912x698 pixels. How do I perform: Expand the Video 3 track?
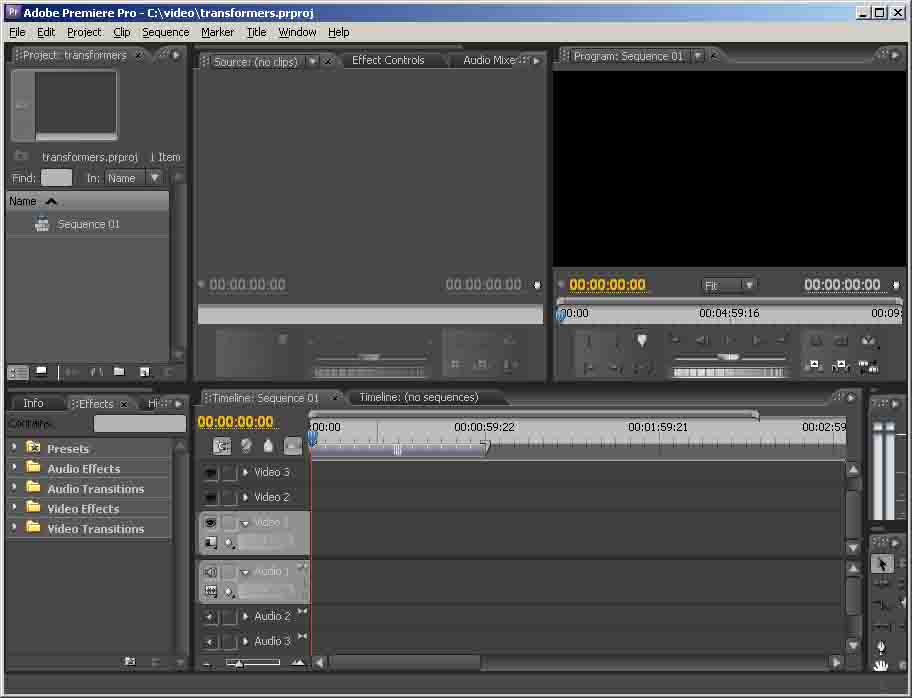click(x=245, y=472)
